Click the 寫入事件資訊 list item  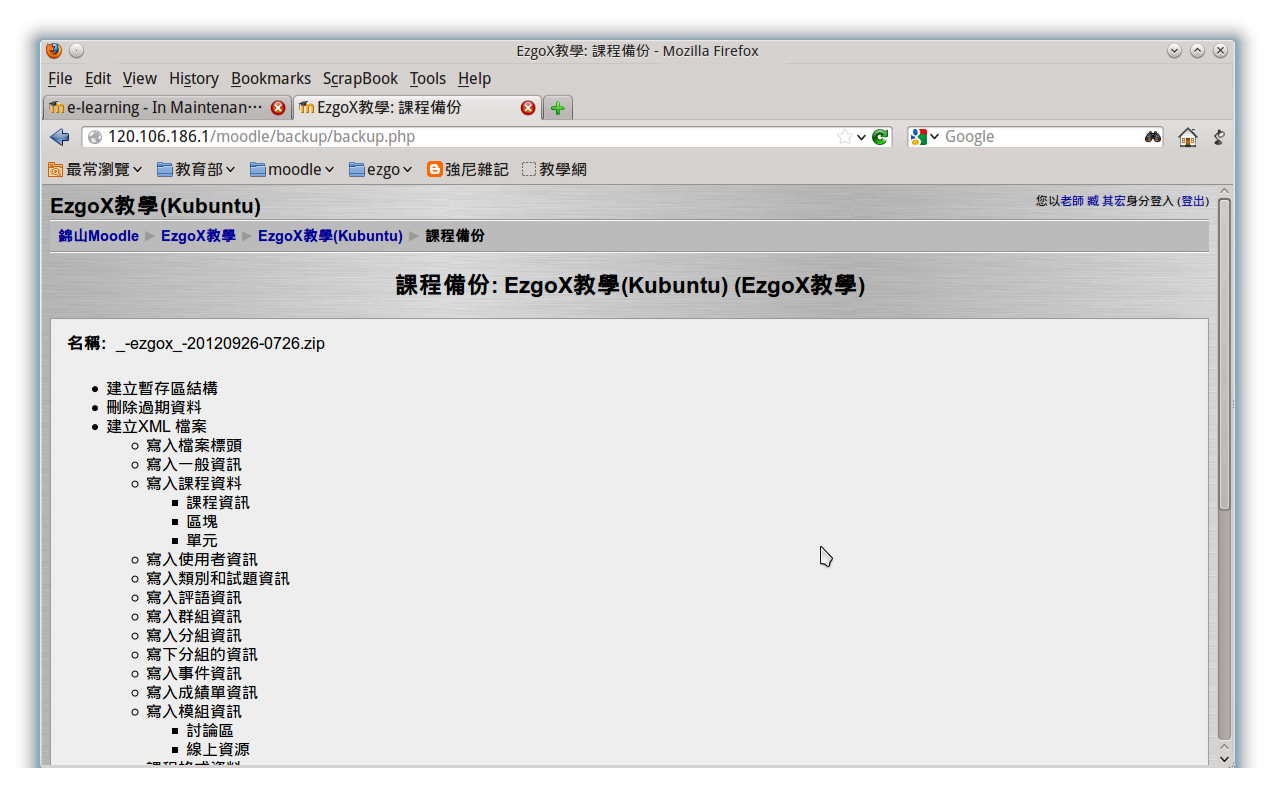[194, 673]
